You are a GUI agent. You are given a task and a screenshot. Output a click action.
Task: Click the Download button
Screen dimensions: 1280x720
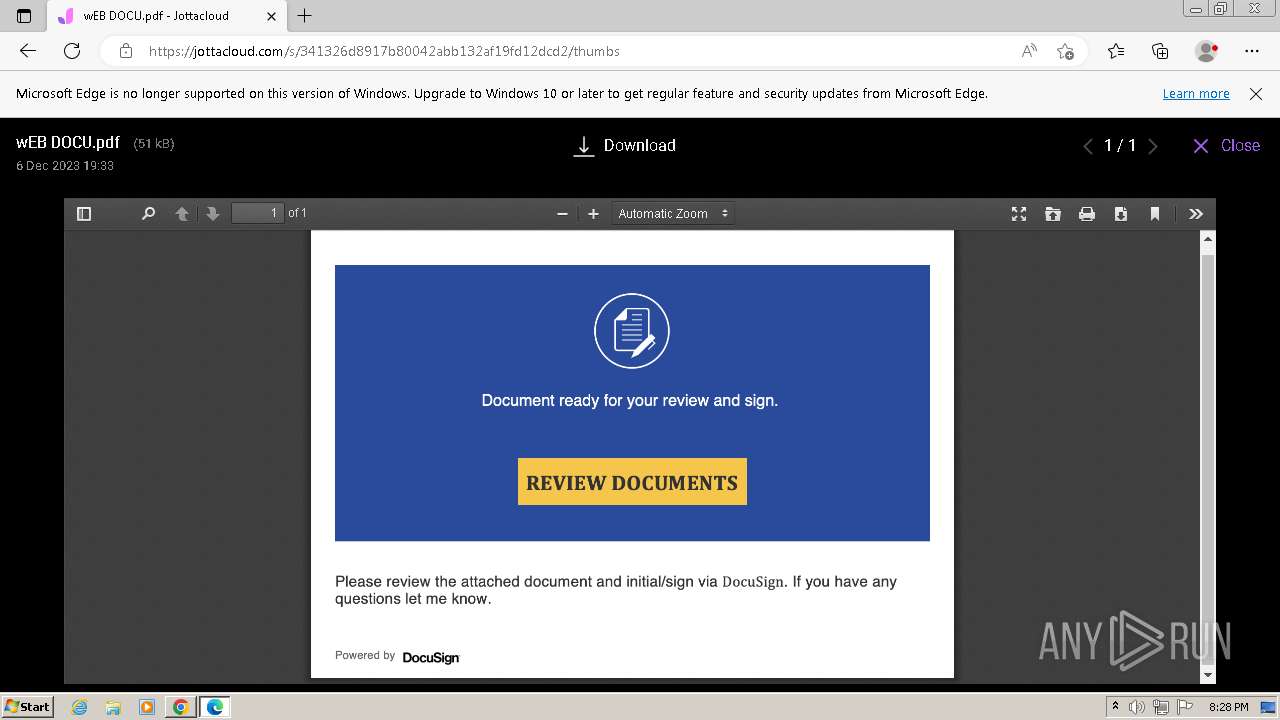(625, 146)
